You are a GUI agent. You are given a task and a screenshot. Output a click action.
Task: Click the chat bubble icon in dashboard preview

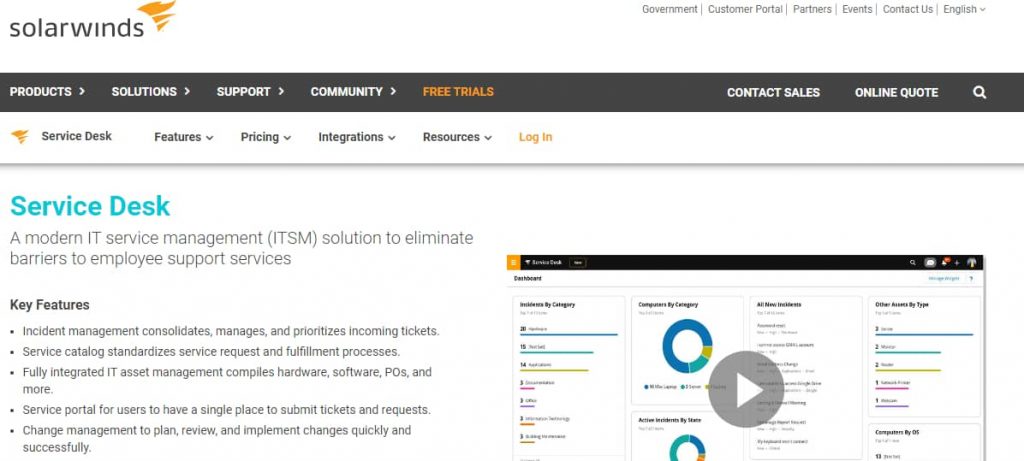pos(930,262)
